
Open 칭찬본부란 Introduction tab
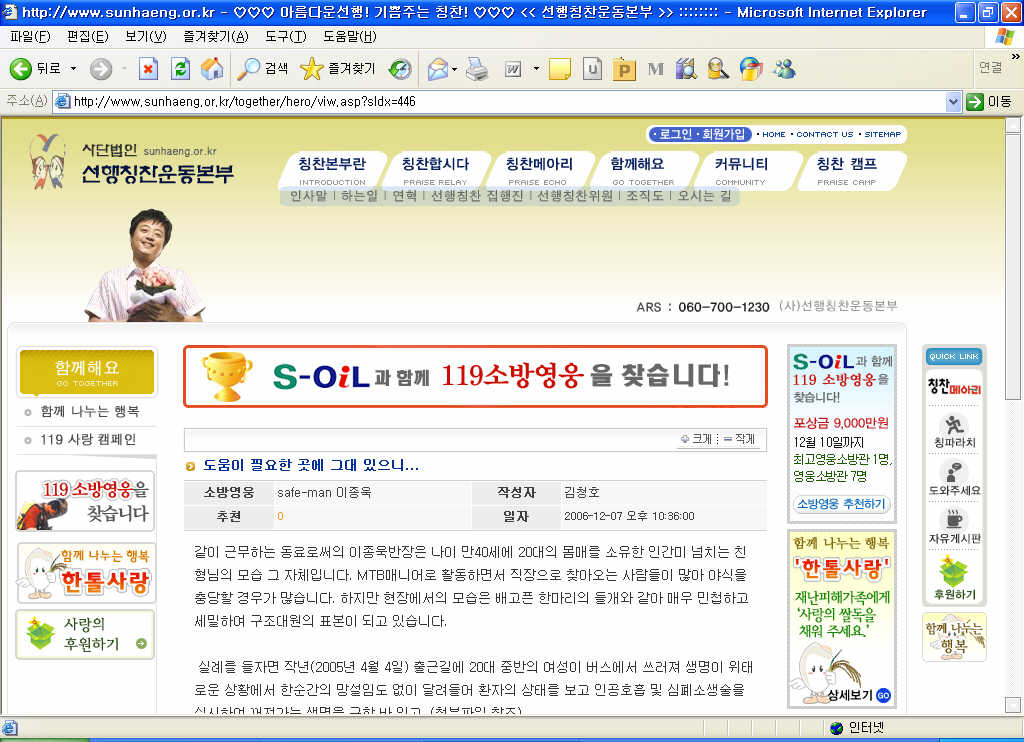332,170
